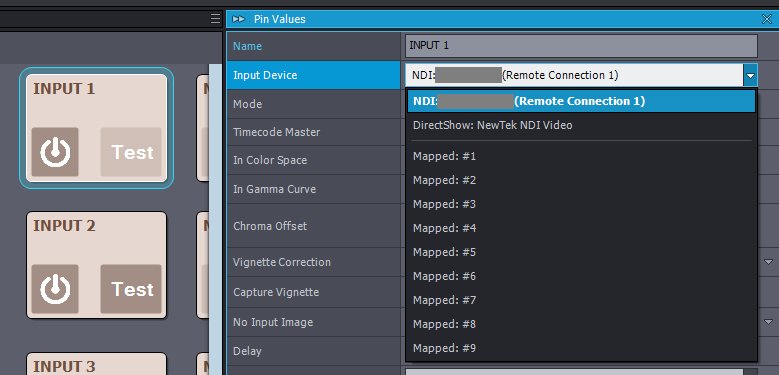Select the Input Device property row

tap(314, 75)
